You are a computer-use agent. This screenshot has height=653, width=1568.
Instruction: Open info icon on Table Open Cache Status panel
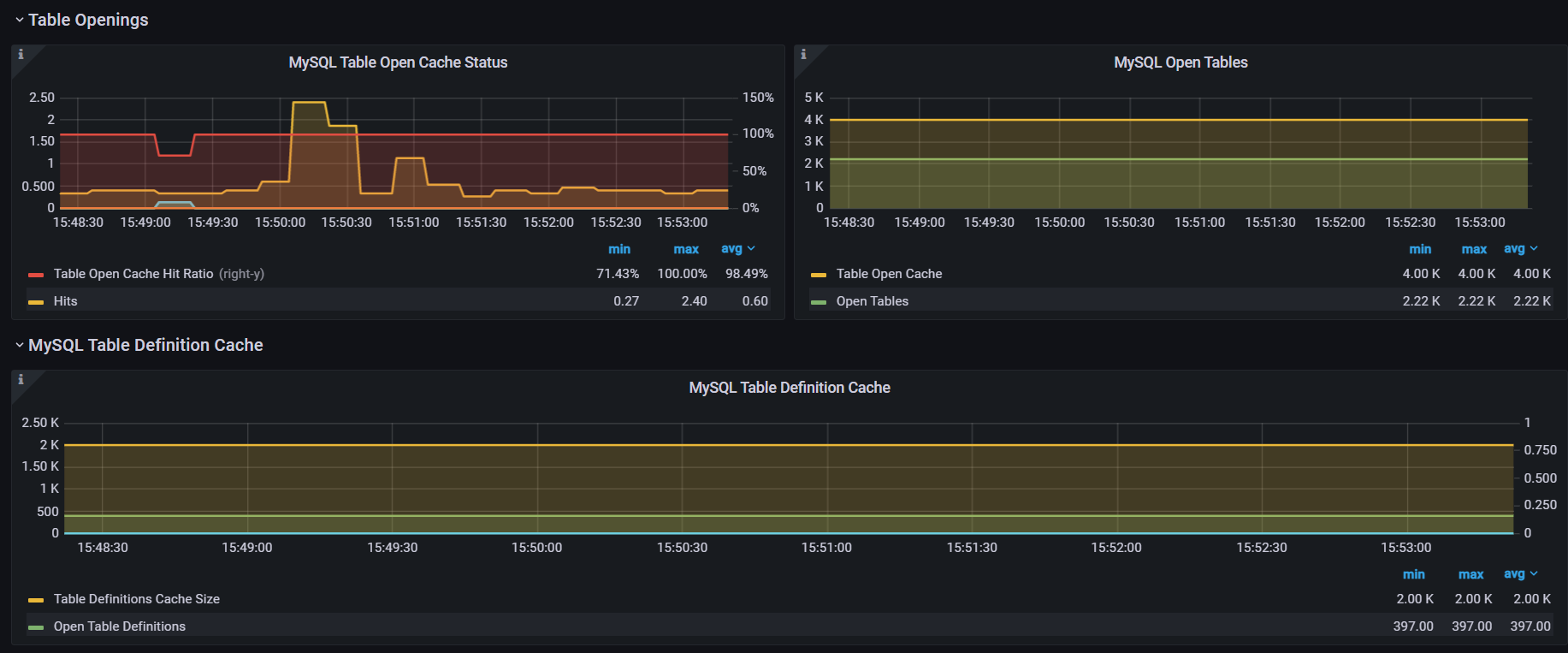pyautogui.click(x=21, y=54)
